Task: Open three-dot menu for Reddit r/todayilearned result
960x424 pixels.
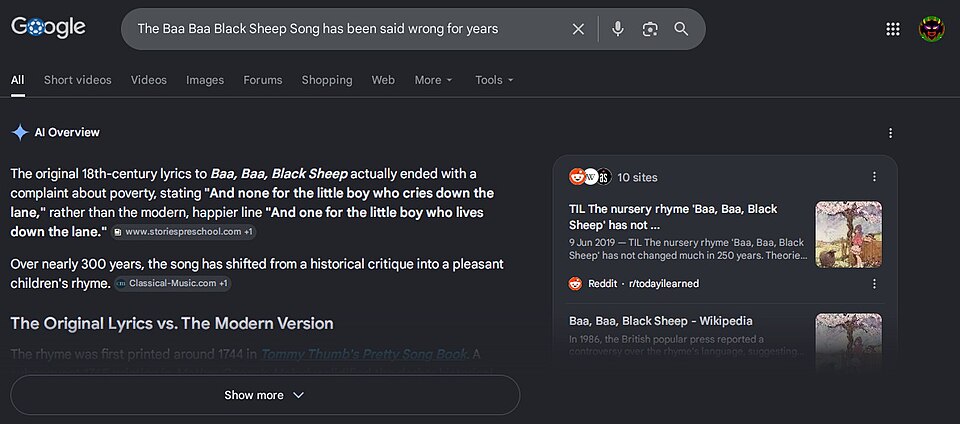Action: (874, 283)
